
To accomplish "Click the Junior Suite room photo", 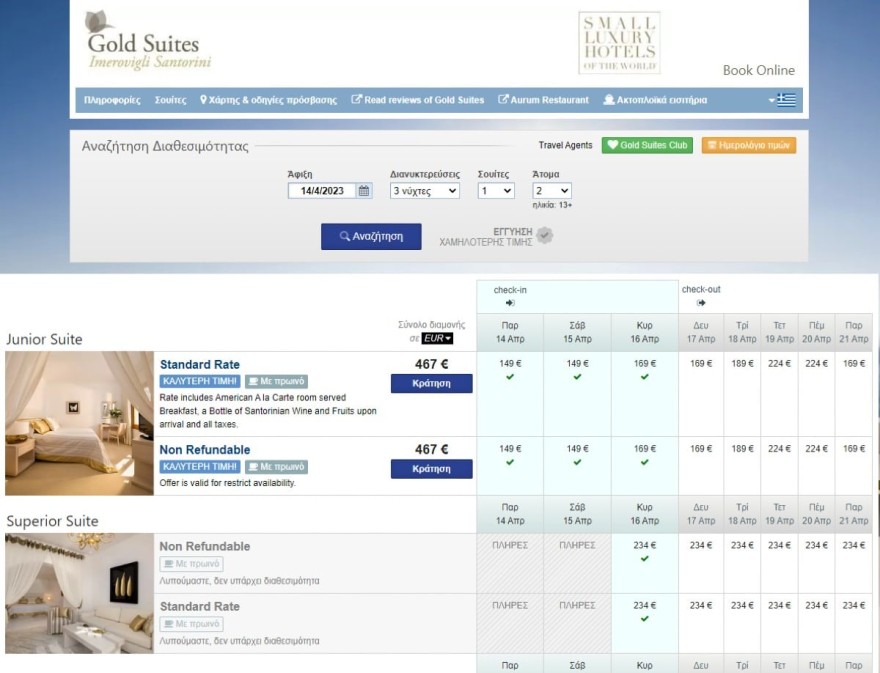I will coord(79,423).
